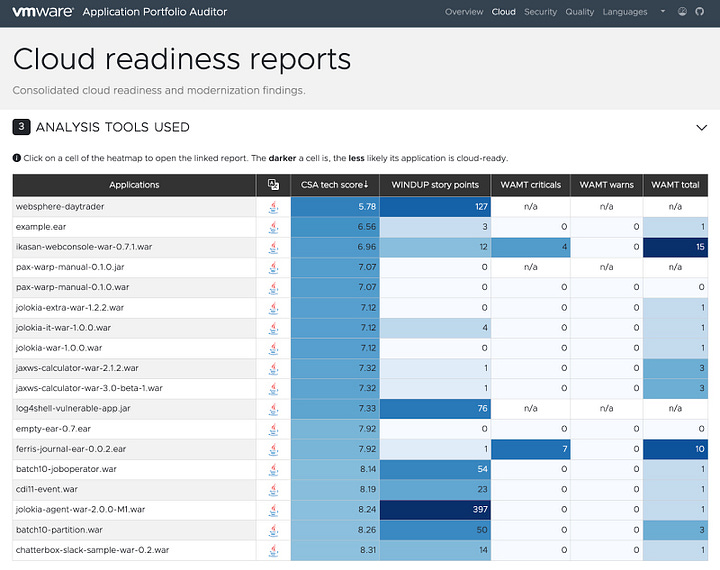This screenshot has height=570, width=720.
Task: Open ikasan-webconsole WAMT total cell 15
Action: (x=675, y=247)
